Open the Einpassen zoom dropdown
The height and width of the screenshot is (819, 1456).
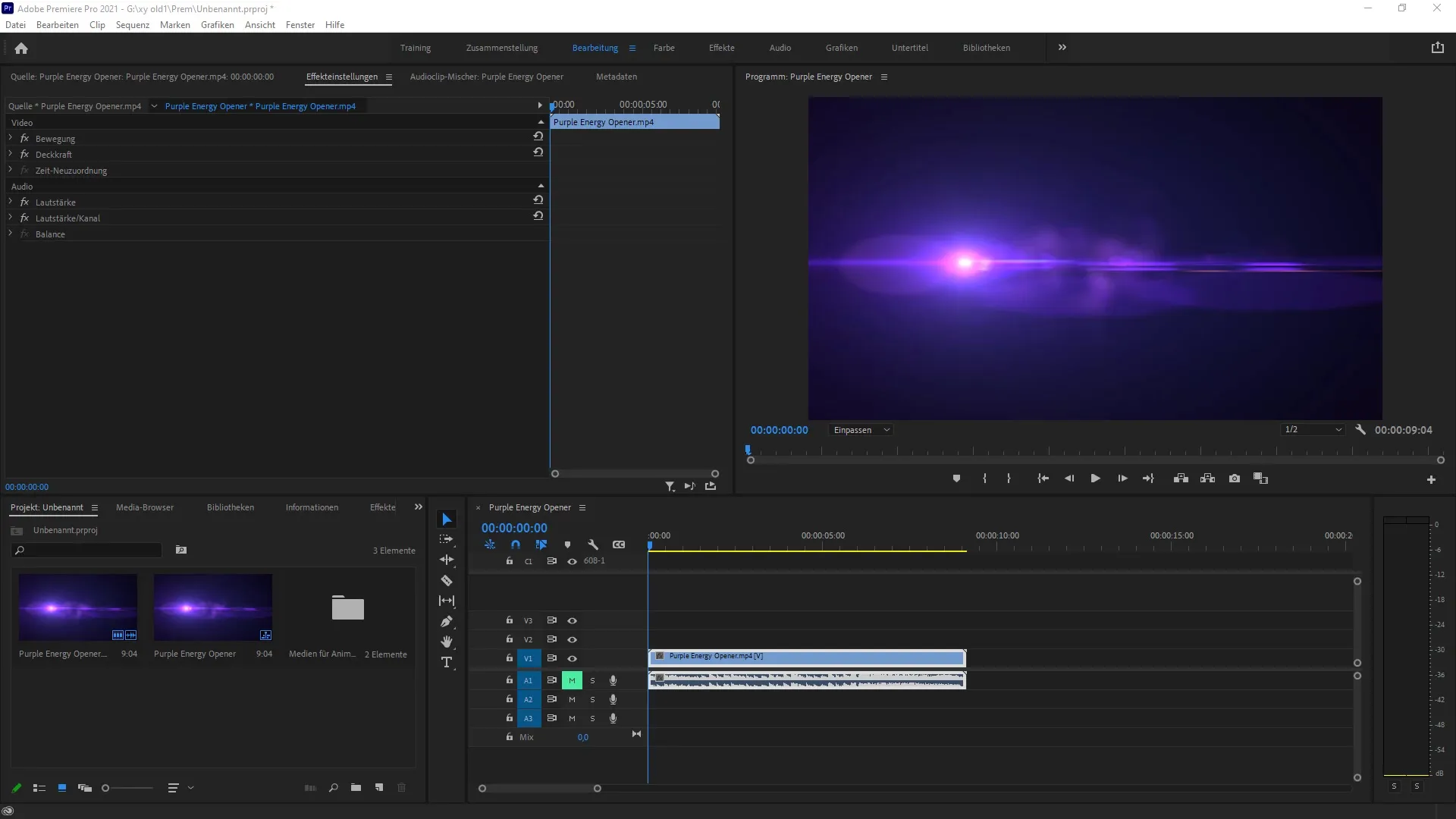[861, 430]
